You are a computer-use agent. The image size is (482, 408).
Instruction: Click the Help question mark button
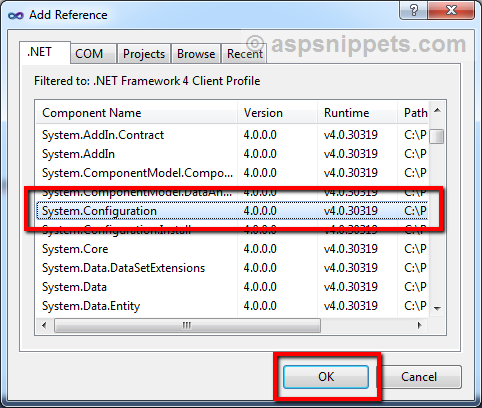(x=414, y=10)
